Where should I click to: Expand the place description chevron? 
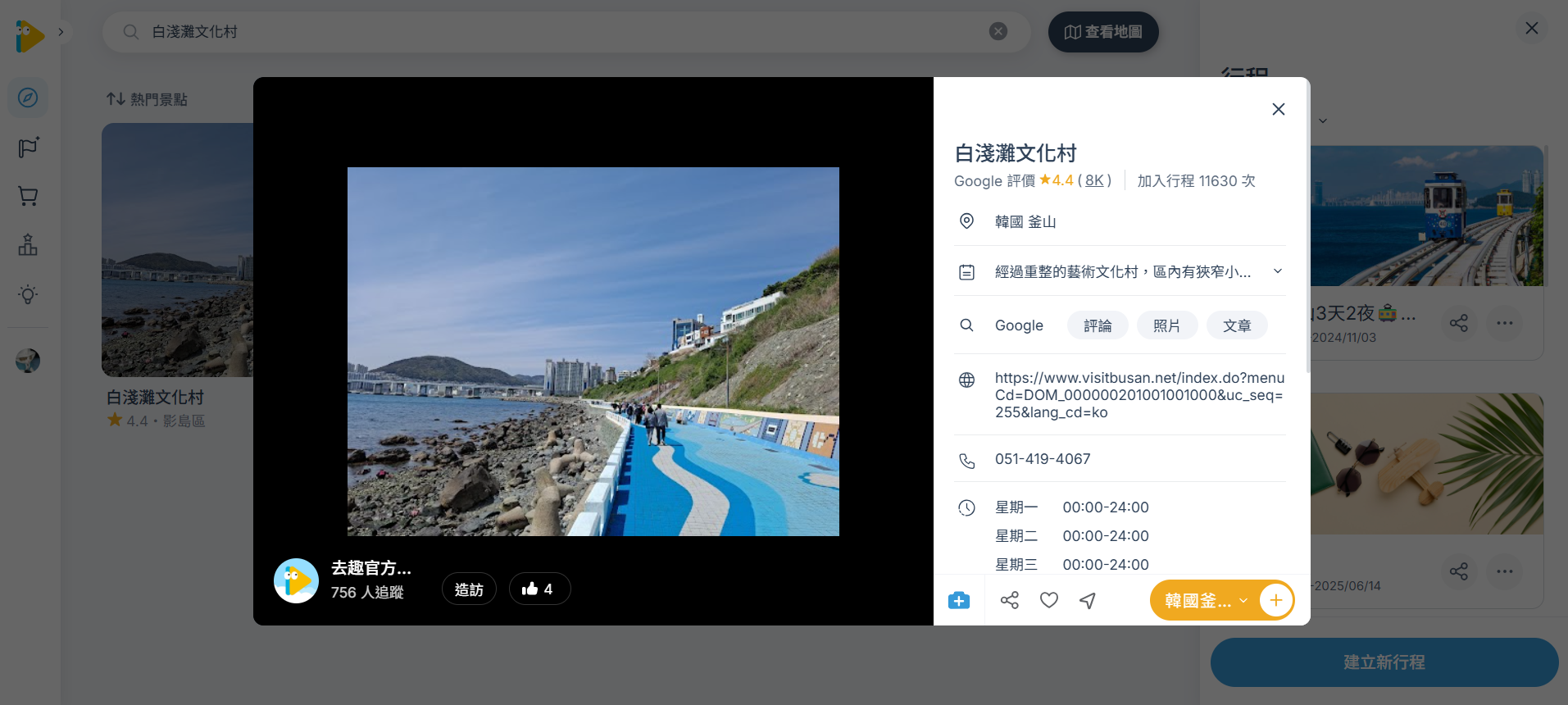tap(1277, 271)
